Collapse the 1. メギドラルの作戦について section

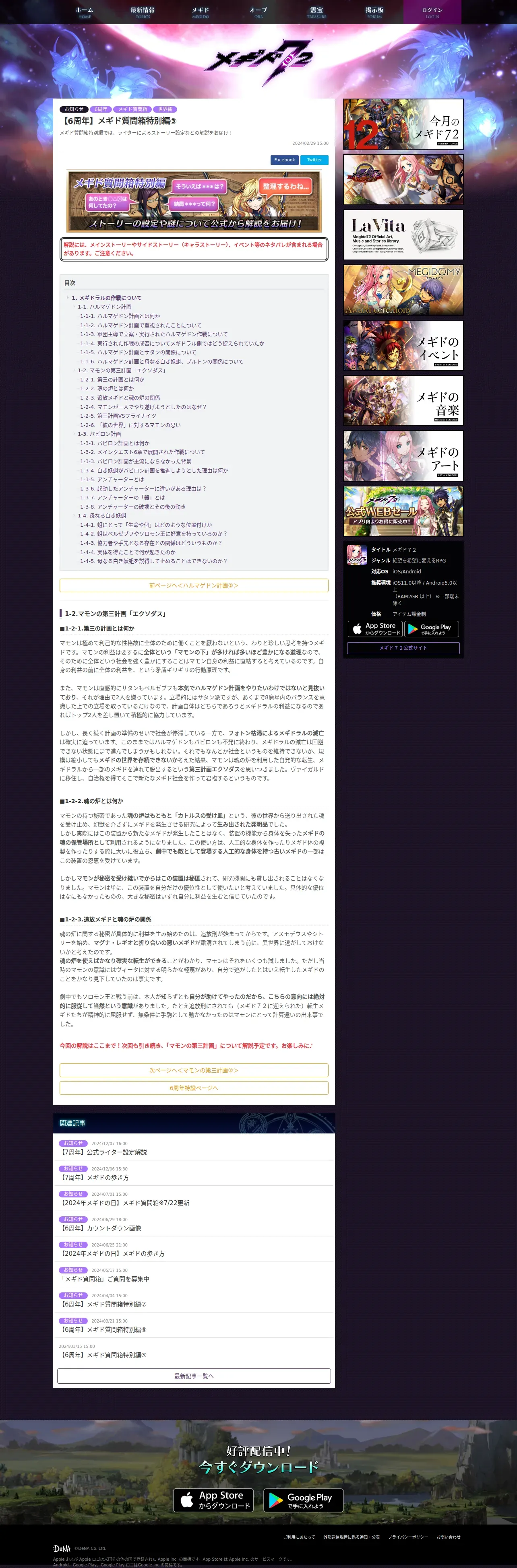pos(68,298)
